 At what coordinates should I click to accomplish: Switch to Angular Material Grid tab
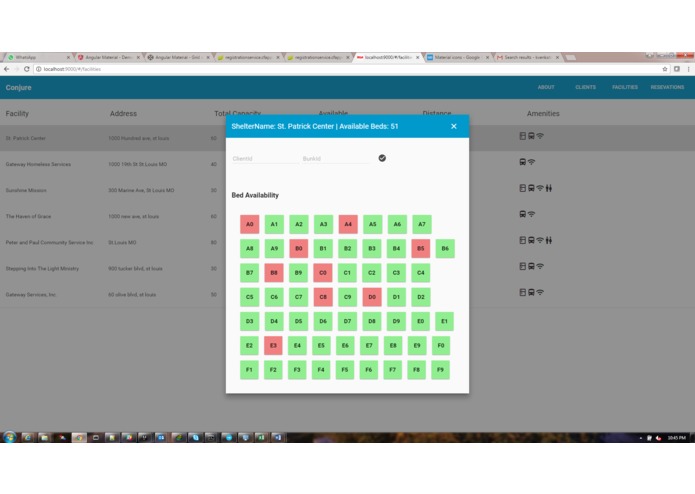[178, 57]
